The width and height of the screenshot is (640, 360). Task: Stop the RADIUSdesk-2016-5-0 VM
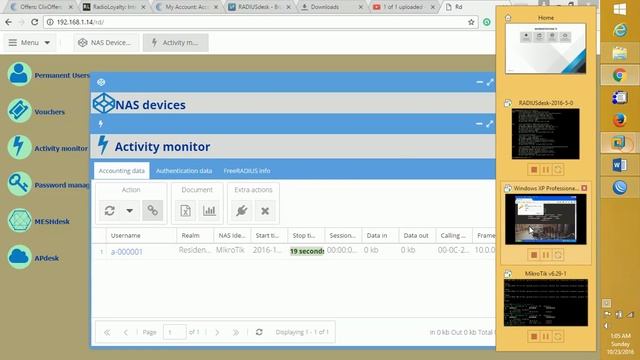[x=533, y=170]
